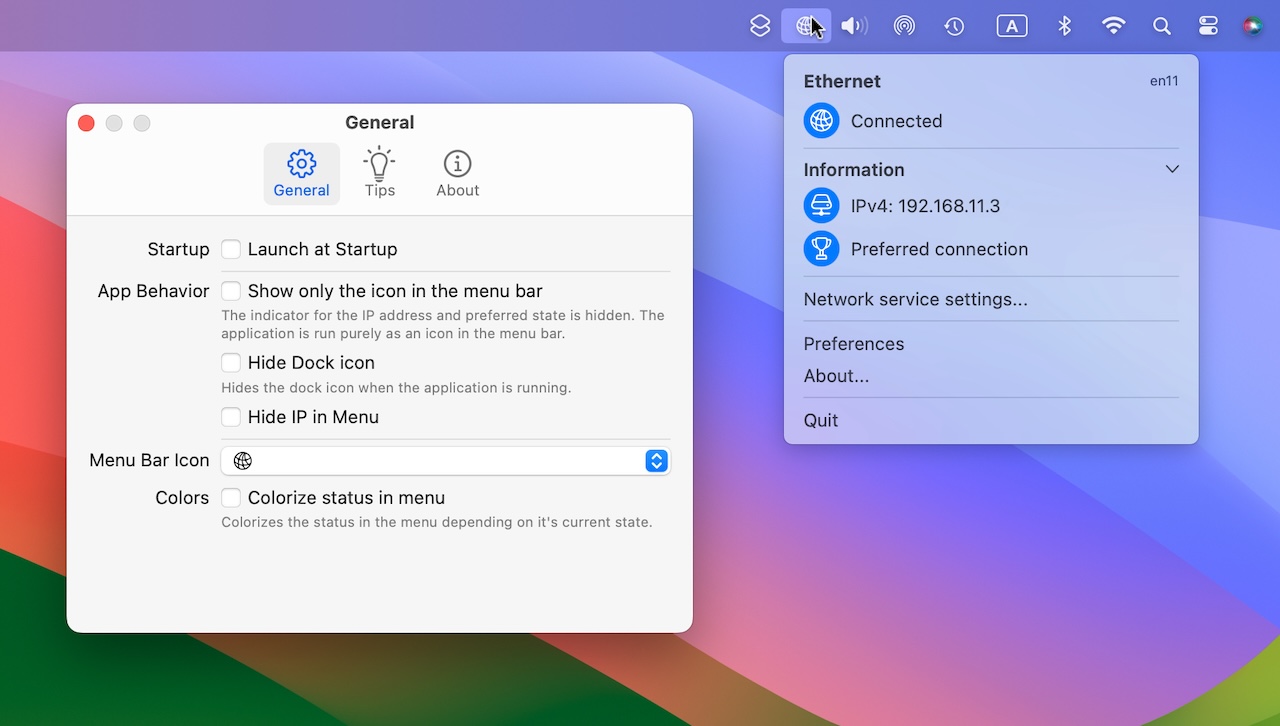Viewport: 1280px width, 726px height.
Task: Launch Siri from menu bar
Action: (x=1253, y=26)
